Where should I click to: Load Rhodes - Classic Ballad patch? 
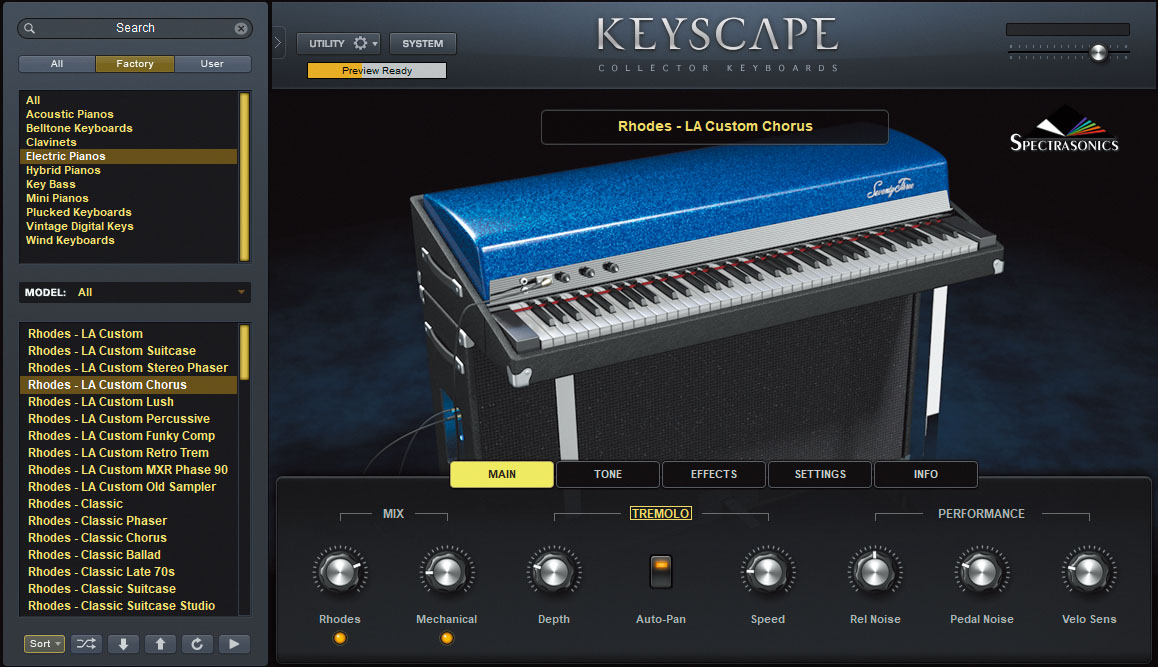coord(129,555)
